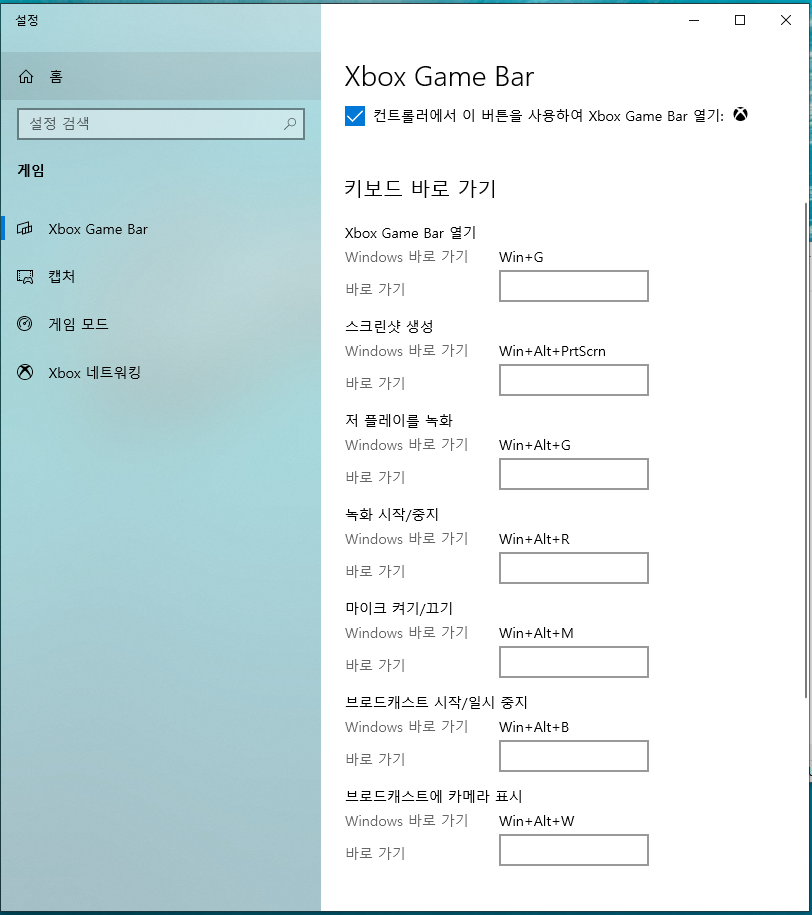Click shortcut field for 스크린샷 생성
This screenshot has width=812, height=915.
coord(574,380)
